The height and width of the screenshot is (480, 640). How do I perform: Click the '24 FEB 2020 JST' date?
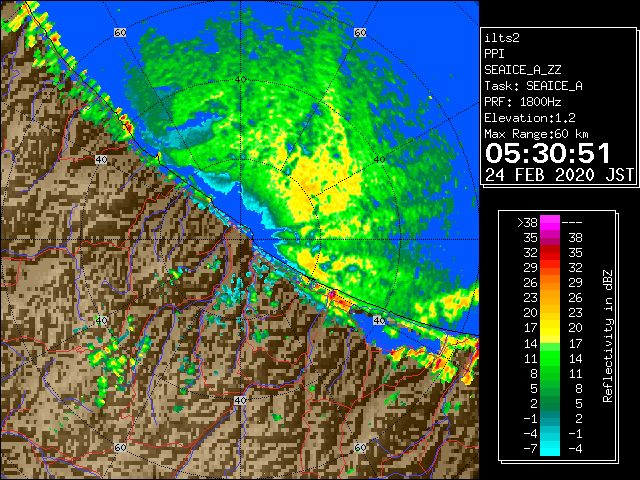click(559, 175)
